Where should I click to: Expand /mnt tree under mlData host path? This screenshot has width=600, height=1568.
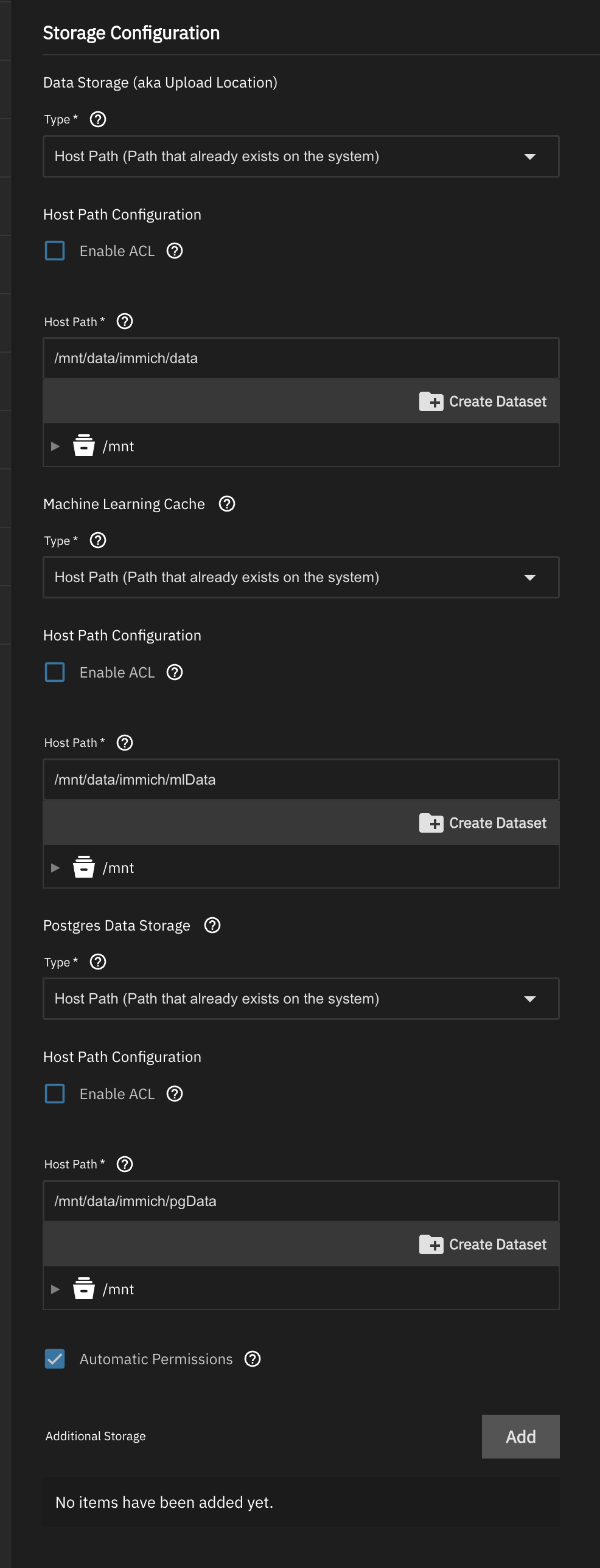coord(55,868)
